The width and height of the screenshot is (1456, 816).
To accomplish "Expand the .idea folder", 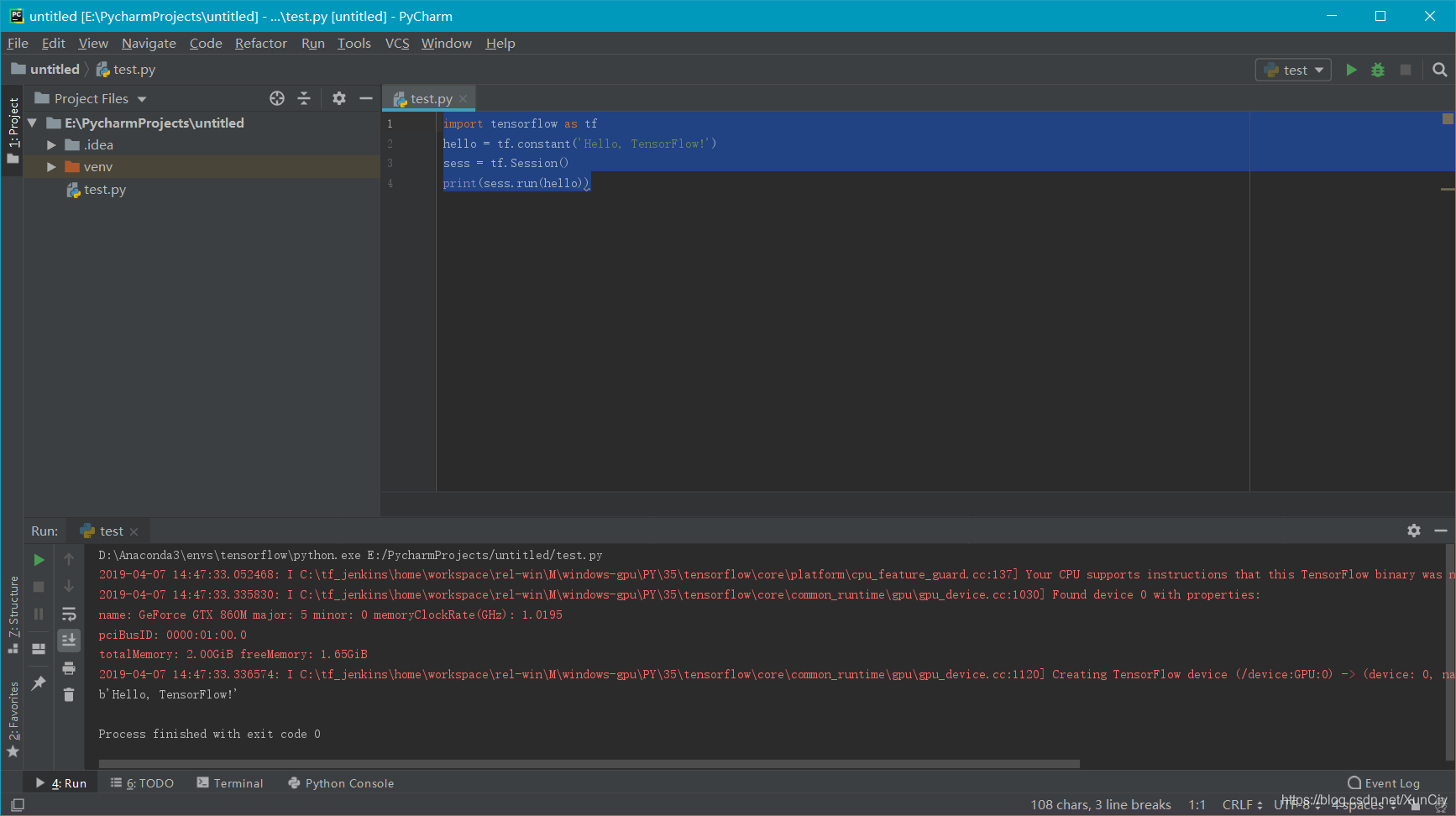I will click(52, 144).
